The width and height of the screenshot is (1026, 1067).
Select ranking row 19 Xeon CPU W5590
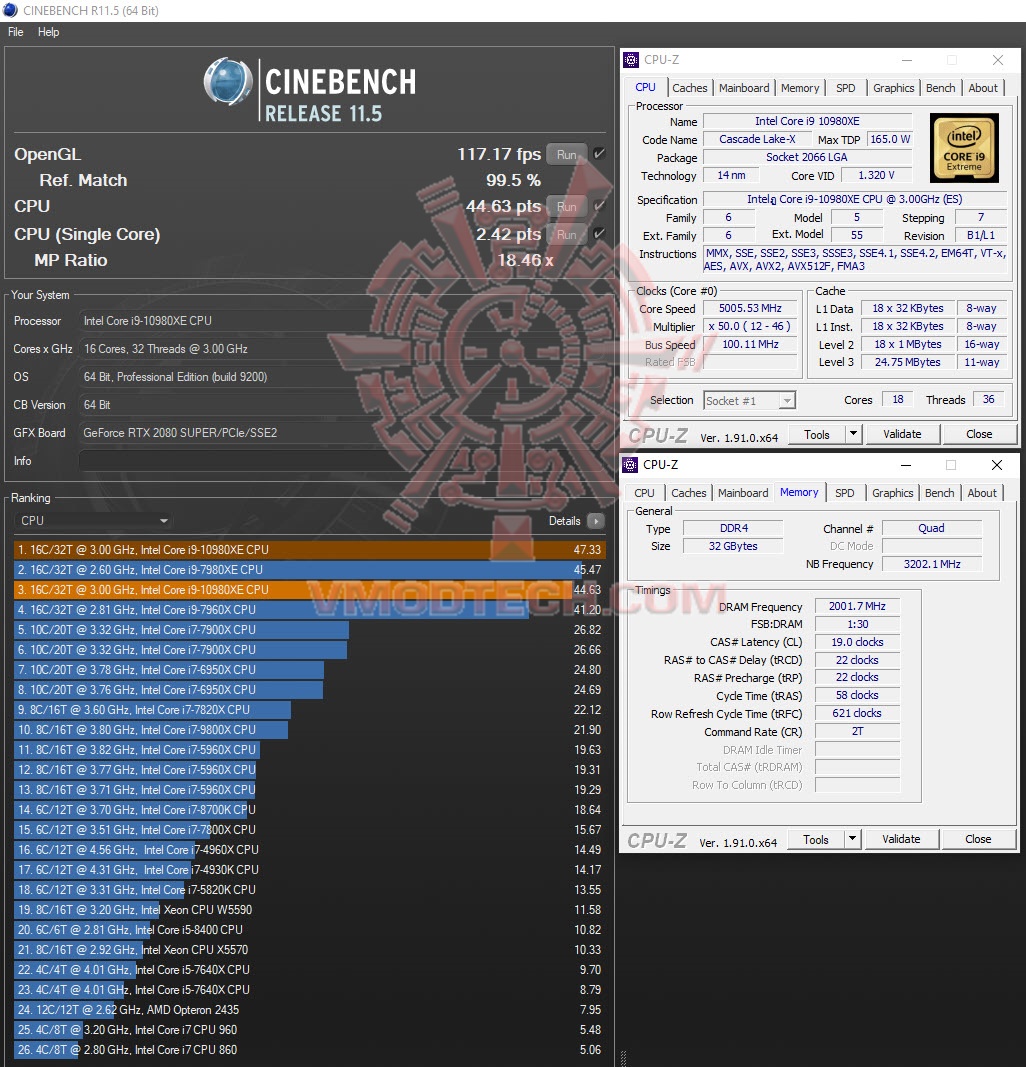tap(310, 910)
